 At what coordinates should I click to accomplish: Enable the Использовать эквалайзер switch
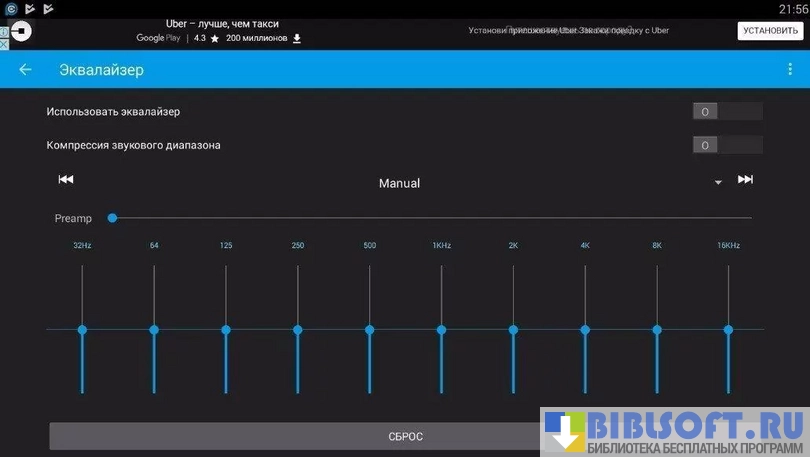coord(727,111)
